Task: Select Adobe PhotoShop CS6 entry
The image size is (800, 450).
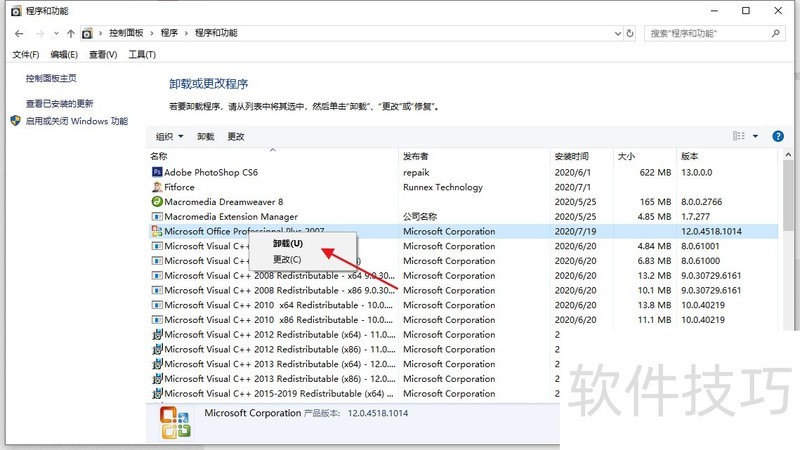Action: point(211,172)
